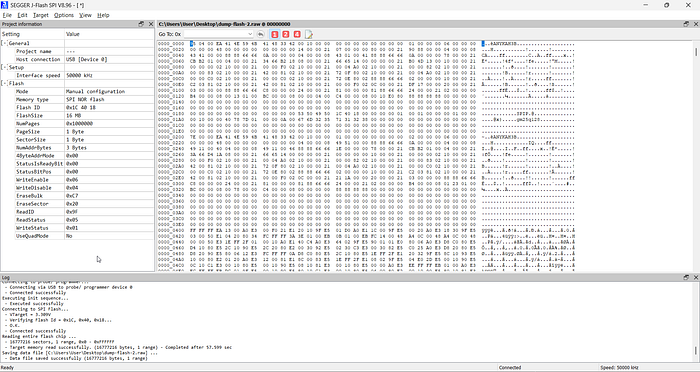The image size is (700, 372).
Task: Select the PageSize row
Action: pyautogui.click(x=77, y=132)
